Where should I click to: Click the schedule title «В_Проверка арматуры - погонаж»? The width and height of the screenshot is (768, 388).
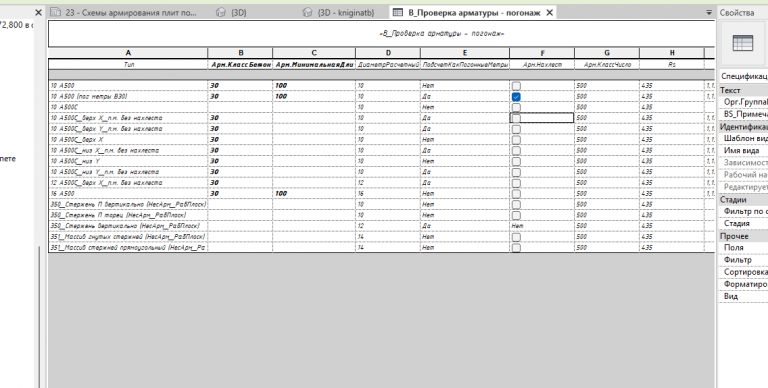click(442, 34)
